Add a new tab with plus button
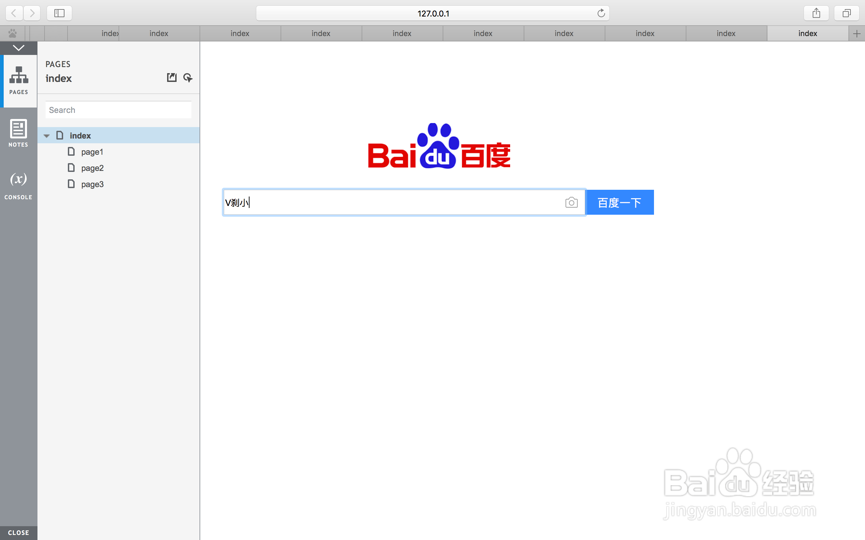Image resolution: width=865 pixels, height=540 pixels. [x=856, y=34]
